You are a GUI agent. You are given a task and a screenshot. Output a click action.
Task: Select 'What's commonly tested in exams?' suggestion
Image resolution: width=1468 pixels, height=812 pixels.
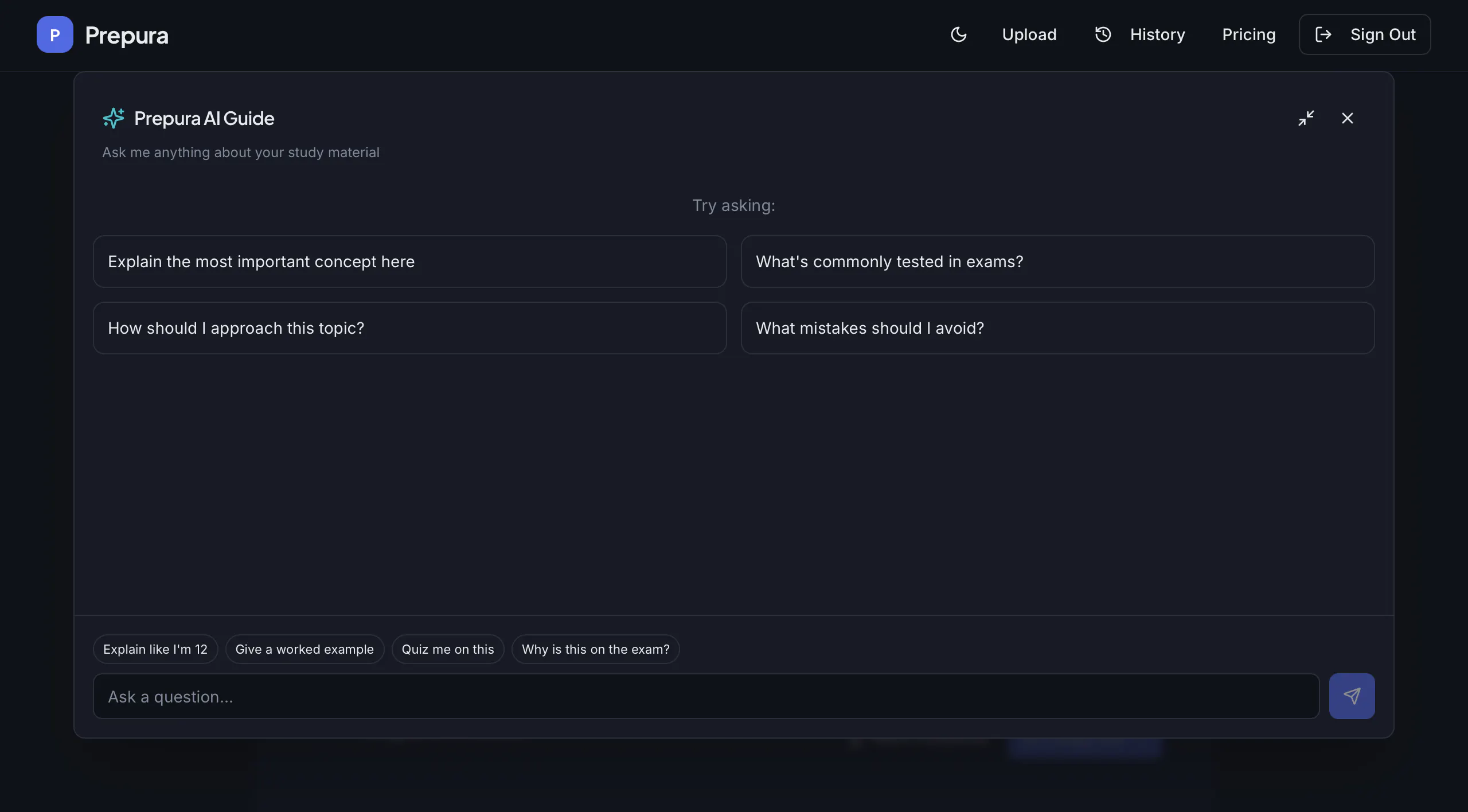tap(1058, 261)
